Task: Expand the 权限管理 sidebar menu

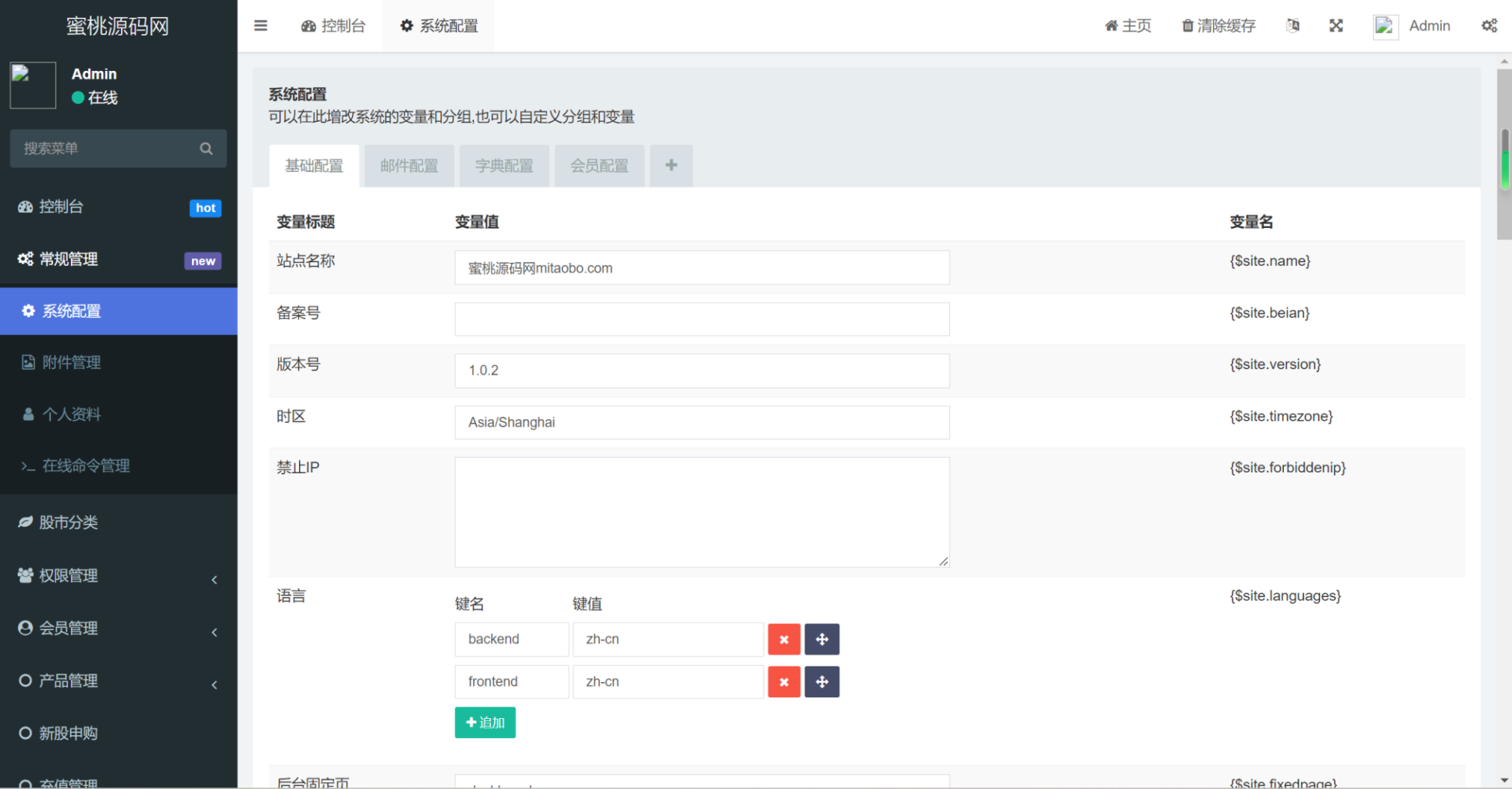Action: pyautogui.click(x=119, y=576)
